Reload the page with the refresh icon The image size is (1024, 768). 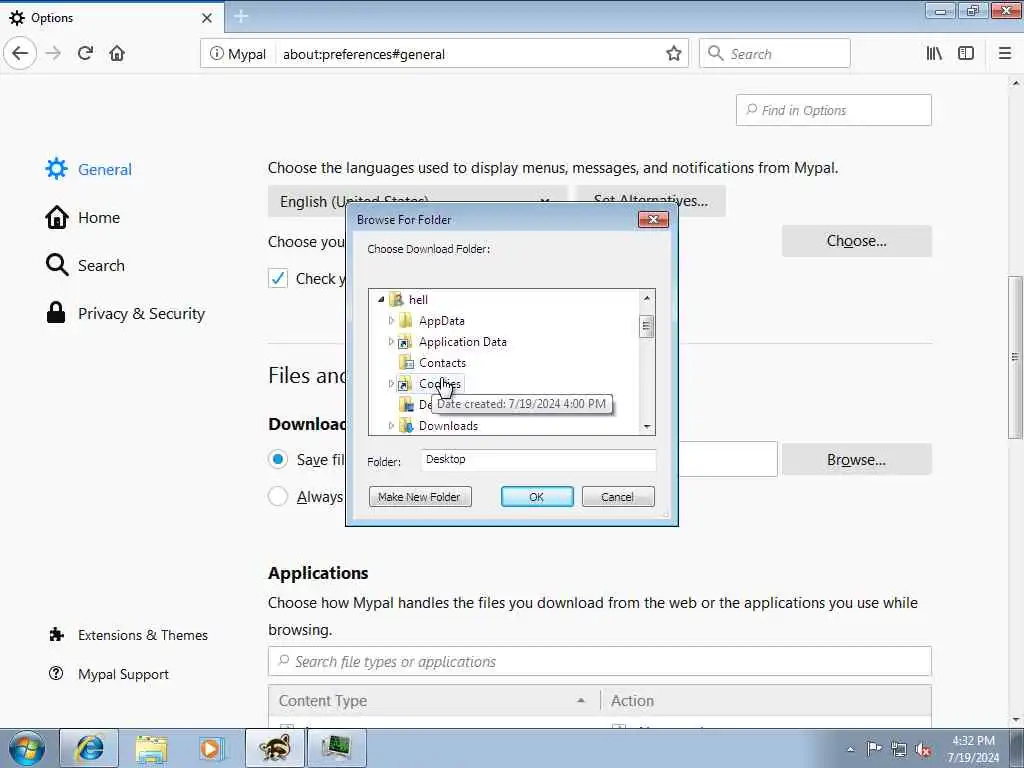point(85,54)
